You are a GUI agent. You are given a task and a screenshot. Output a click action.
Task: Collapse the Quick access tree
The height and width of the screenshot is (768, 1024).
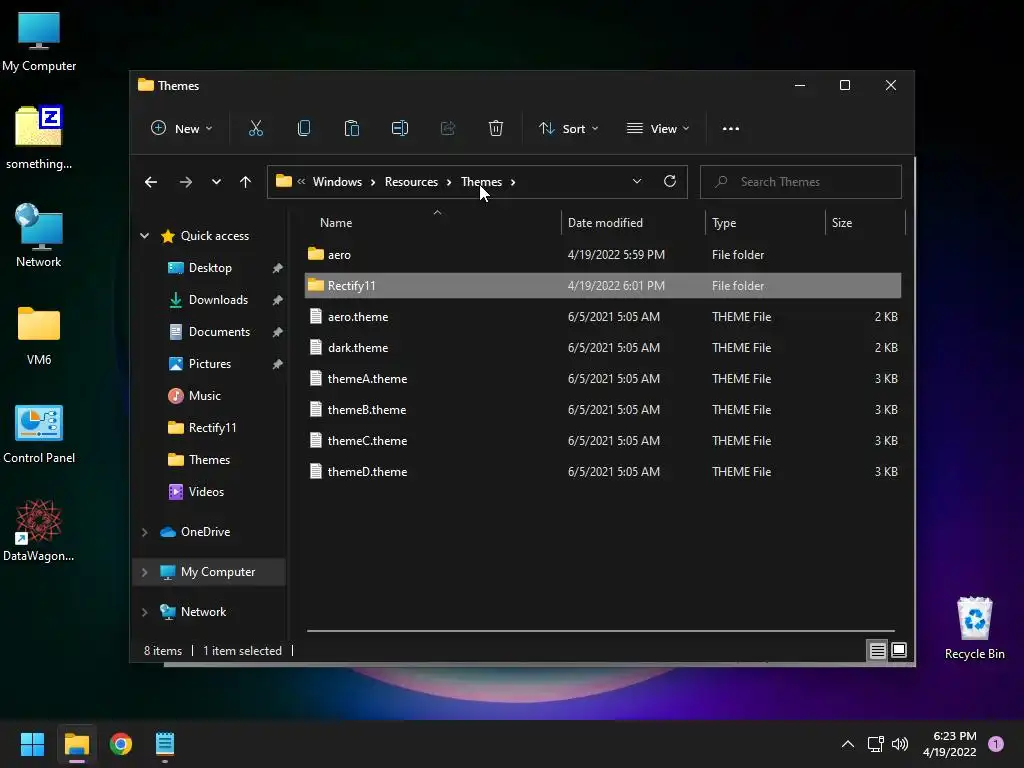pos(144,236)
